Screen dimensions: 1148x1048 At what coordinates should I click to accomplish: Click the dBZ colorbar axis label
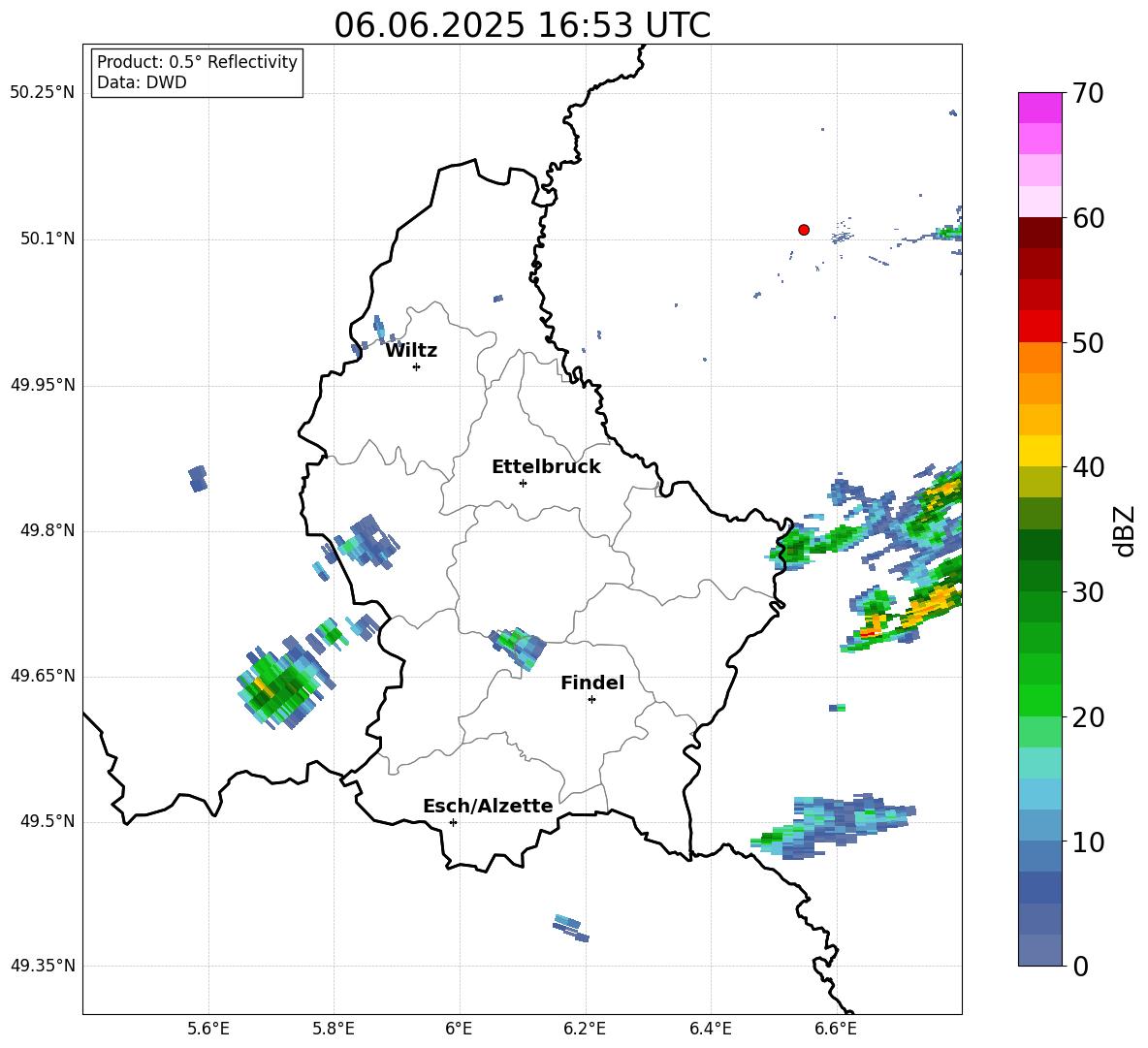(1124, 531)
